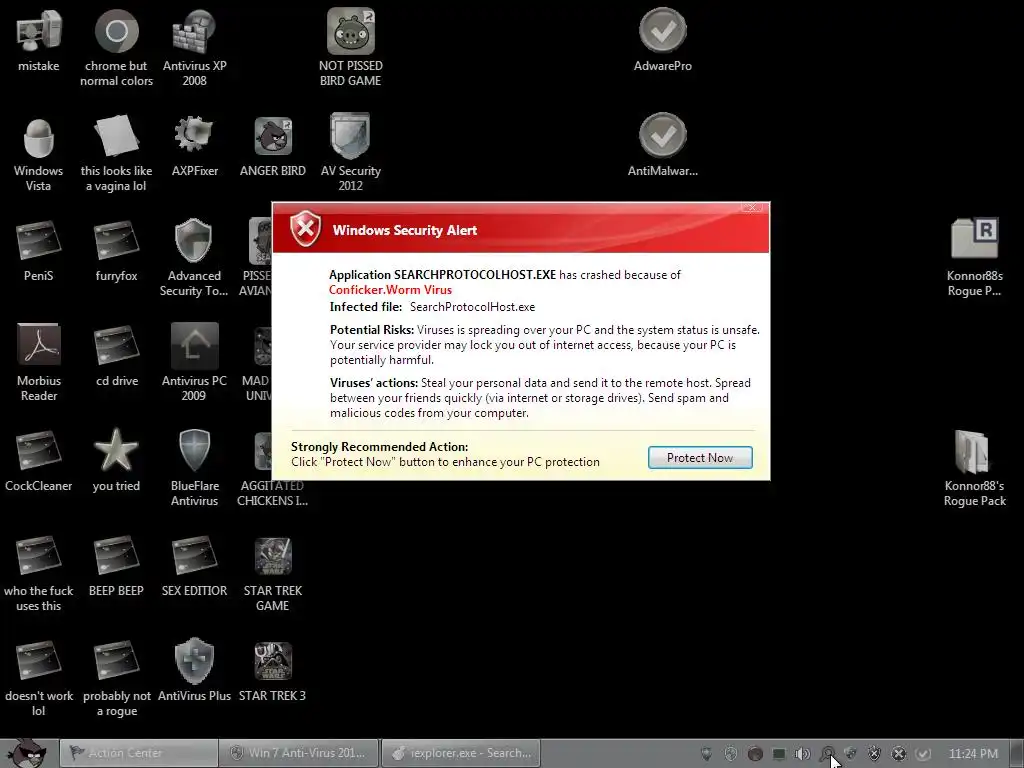The height and width of the screenshot is (768, 1024).
Task: Select Konnor88s Rogue P... archive icon
Action: tap(974, 258)
